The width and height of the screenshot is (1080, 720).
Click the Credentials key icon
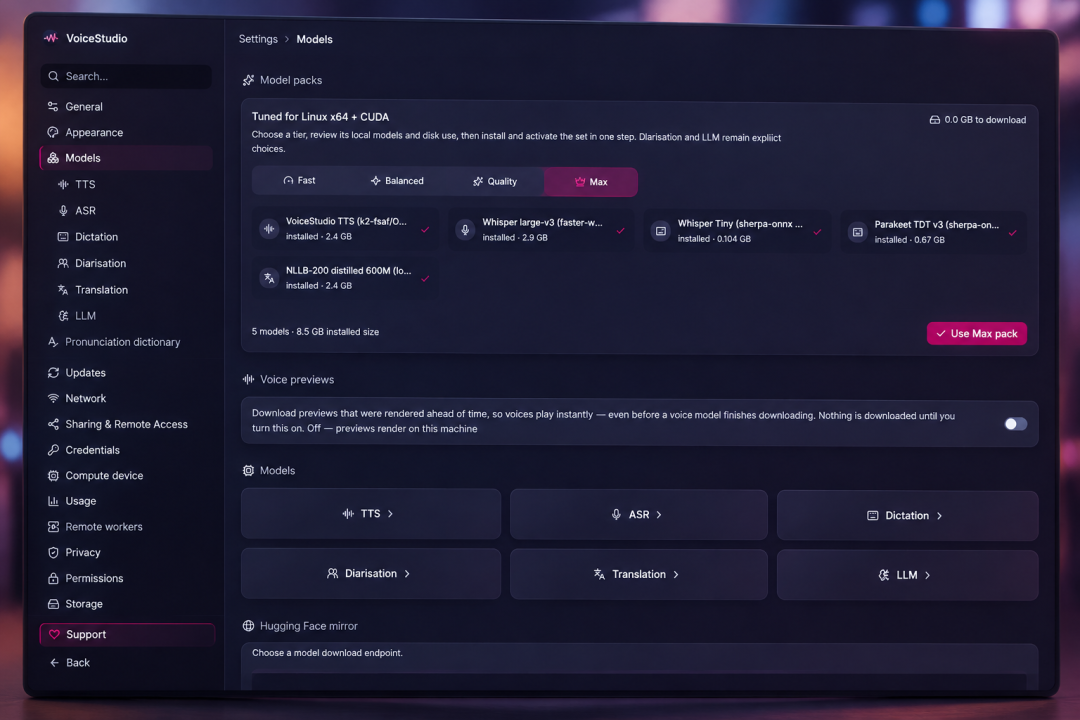(53, 450)
